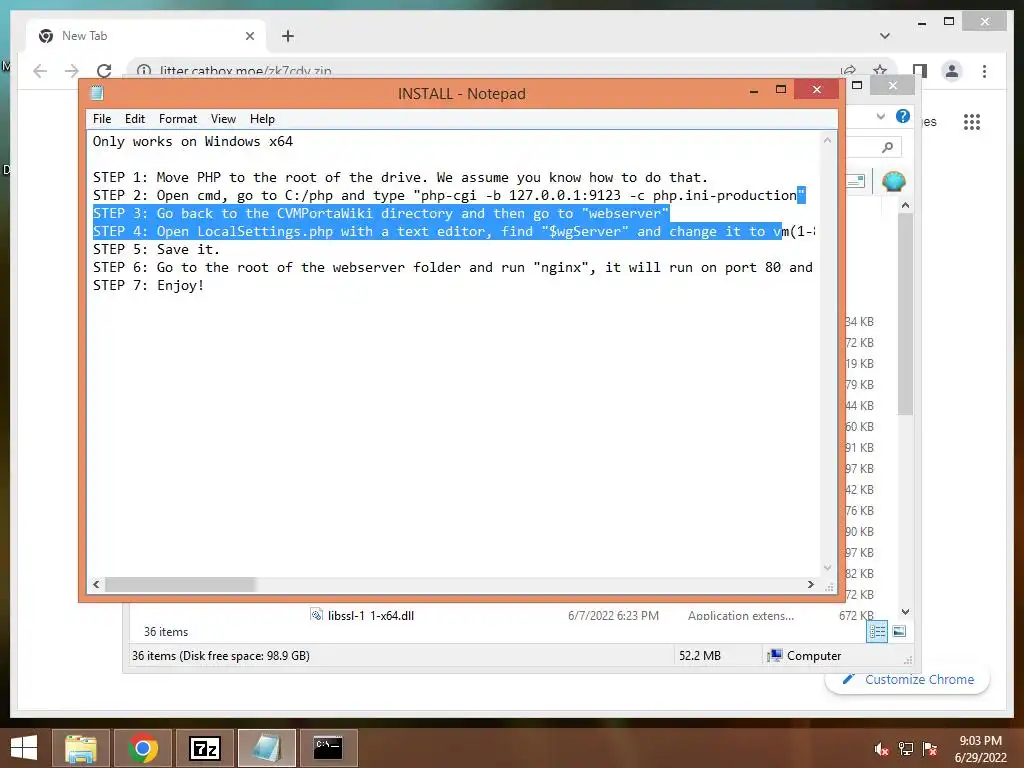Click the taskbar clock showing 9:03 PM

(981, 749)
